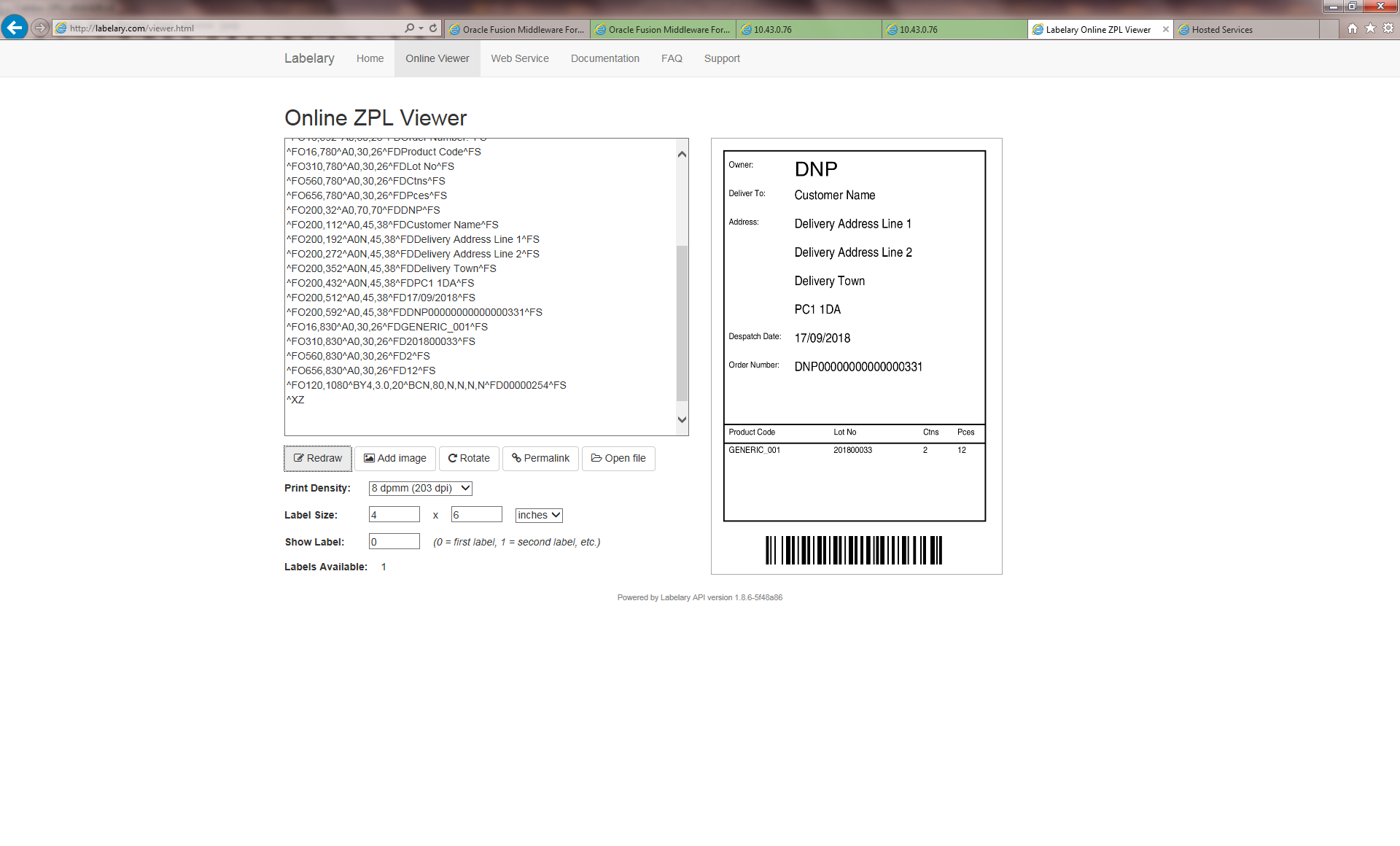1400x846 pixels.
Task: Click the Labelary brand link
Action: click(x=309, y=58)
